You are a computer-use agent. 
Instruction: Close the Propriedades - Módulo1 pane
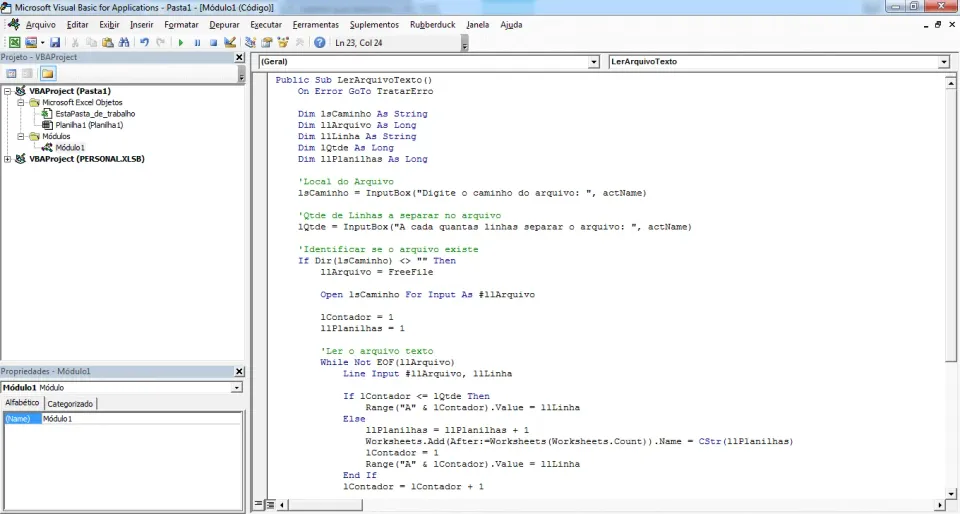tap(239, 371)
